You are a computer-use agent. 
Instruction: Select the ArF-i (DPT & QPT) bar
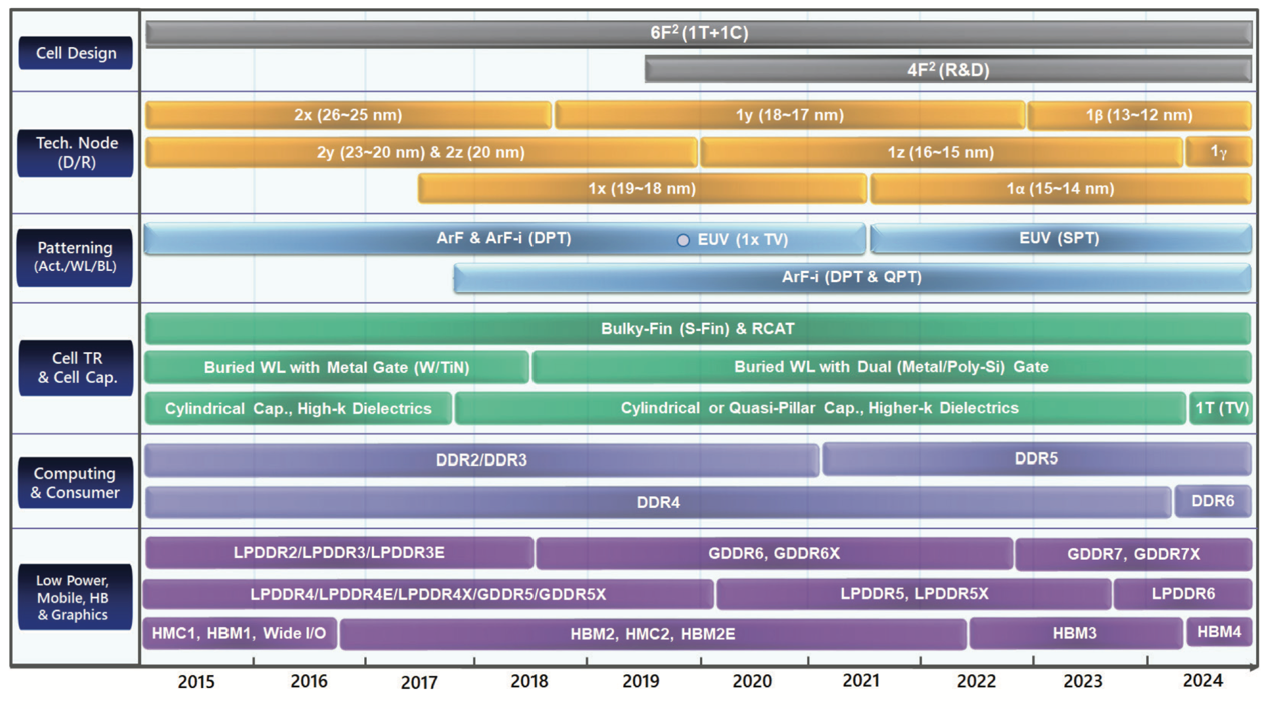coord(852,277)
